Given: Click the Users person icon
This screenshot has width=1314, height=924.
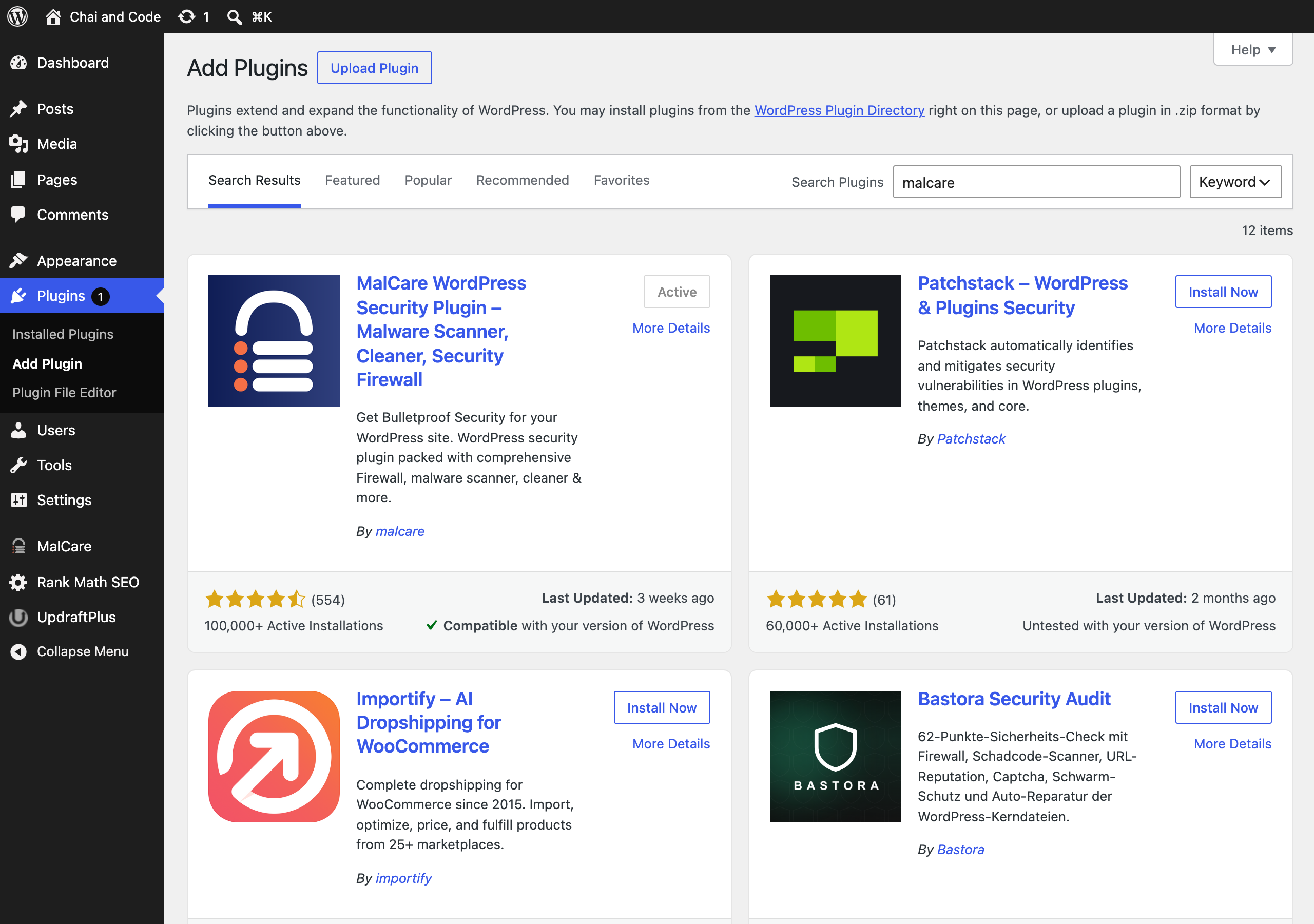Looking at the screenshot, I should pos(19,430).
